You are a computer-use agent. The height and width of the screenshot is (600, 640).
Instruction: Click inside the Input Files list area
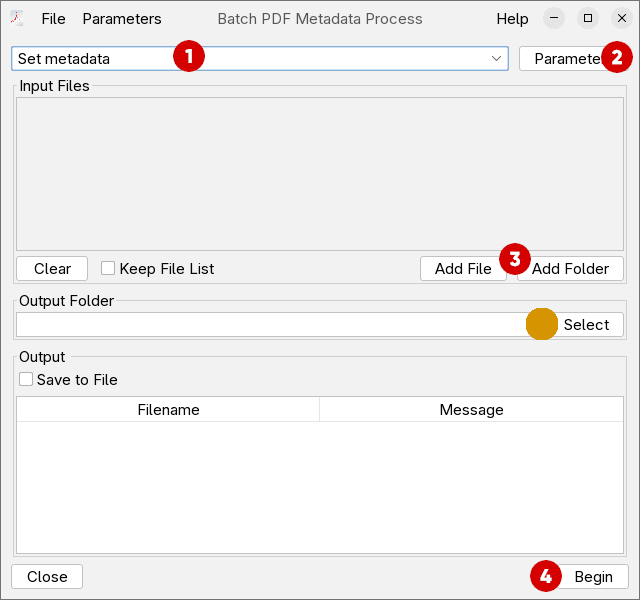point(320,174)
